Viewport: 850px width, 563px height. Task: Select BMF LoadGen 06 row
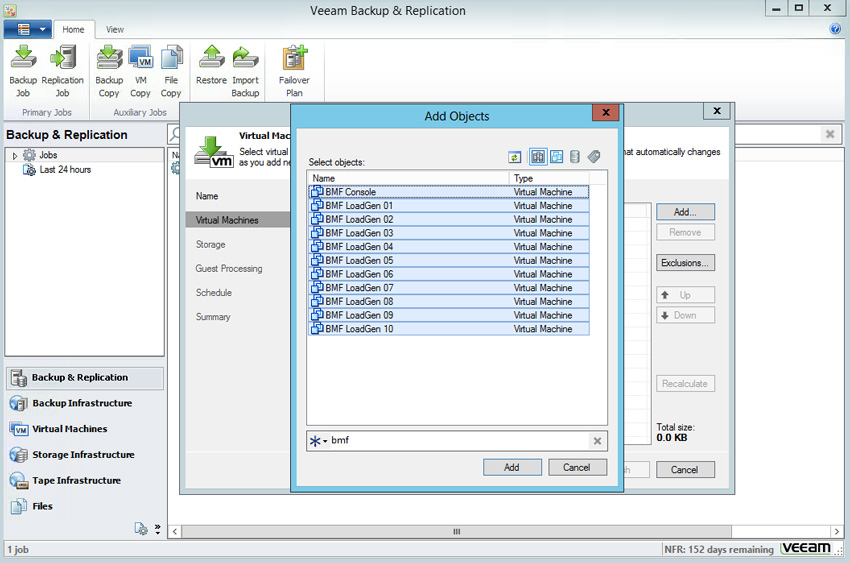point(449,274)
